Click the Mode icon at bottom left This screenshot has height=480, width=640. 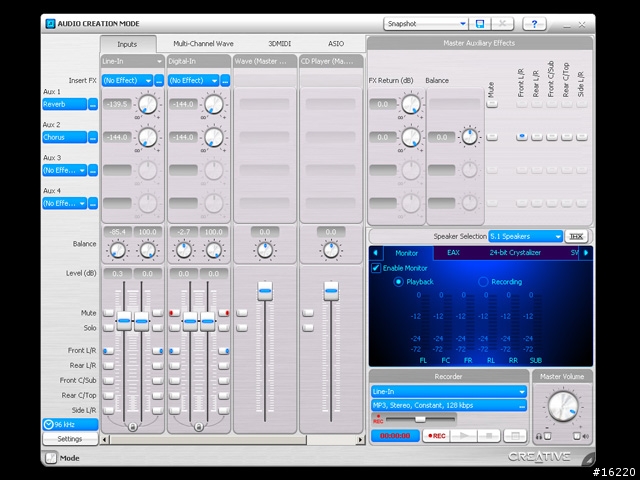click(x=51, y=458)
